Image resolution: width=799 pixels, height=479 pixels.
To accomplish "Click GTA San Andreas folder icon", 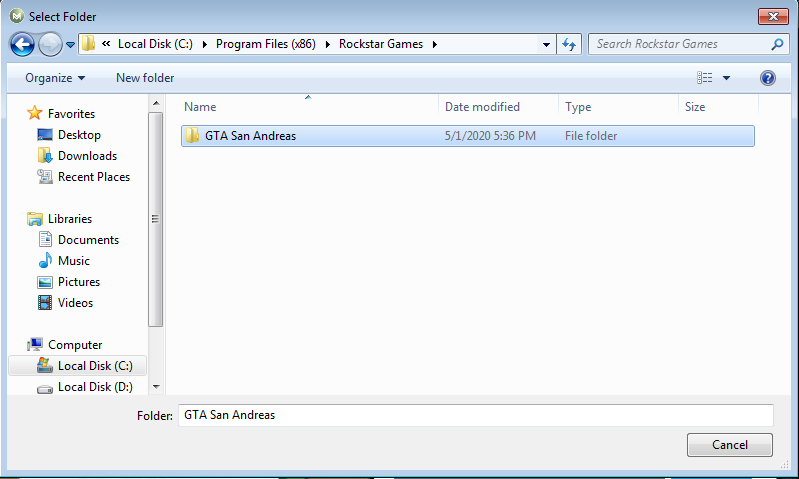I will tap(192, 136).
